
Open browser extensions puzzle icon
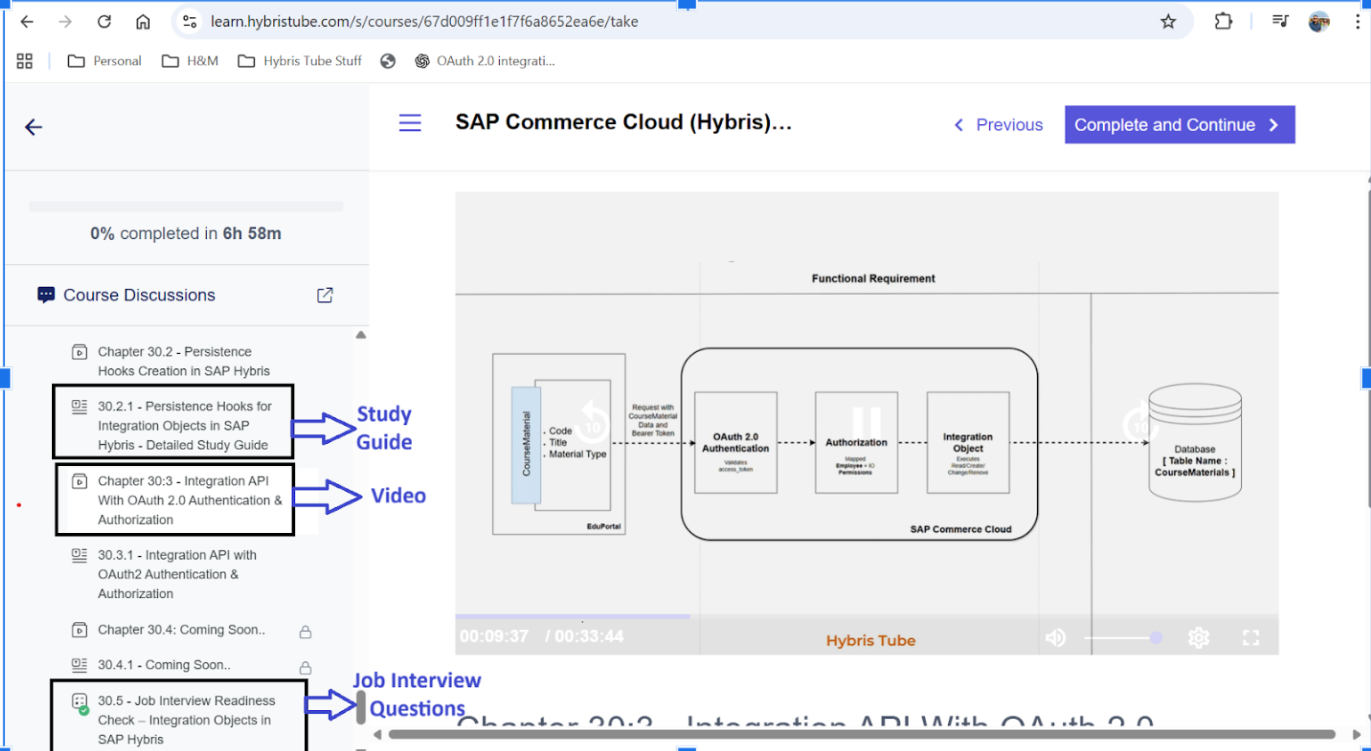pyautogui.click(x=1223, y=21)
